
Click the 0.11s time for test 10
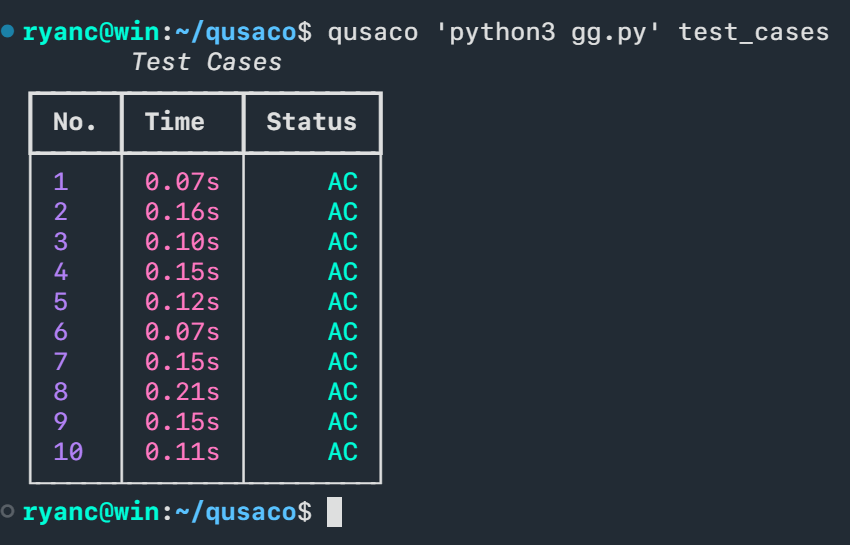(182, 452)
